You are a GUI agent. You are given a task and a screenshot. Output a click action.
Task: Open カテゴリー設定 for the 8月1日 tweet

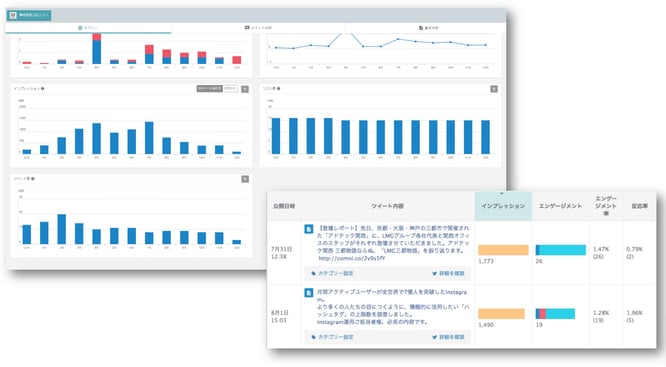pyautogui.click(x=332, y=337)
